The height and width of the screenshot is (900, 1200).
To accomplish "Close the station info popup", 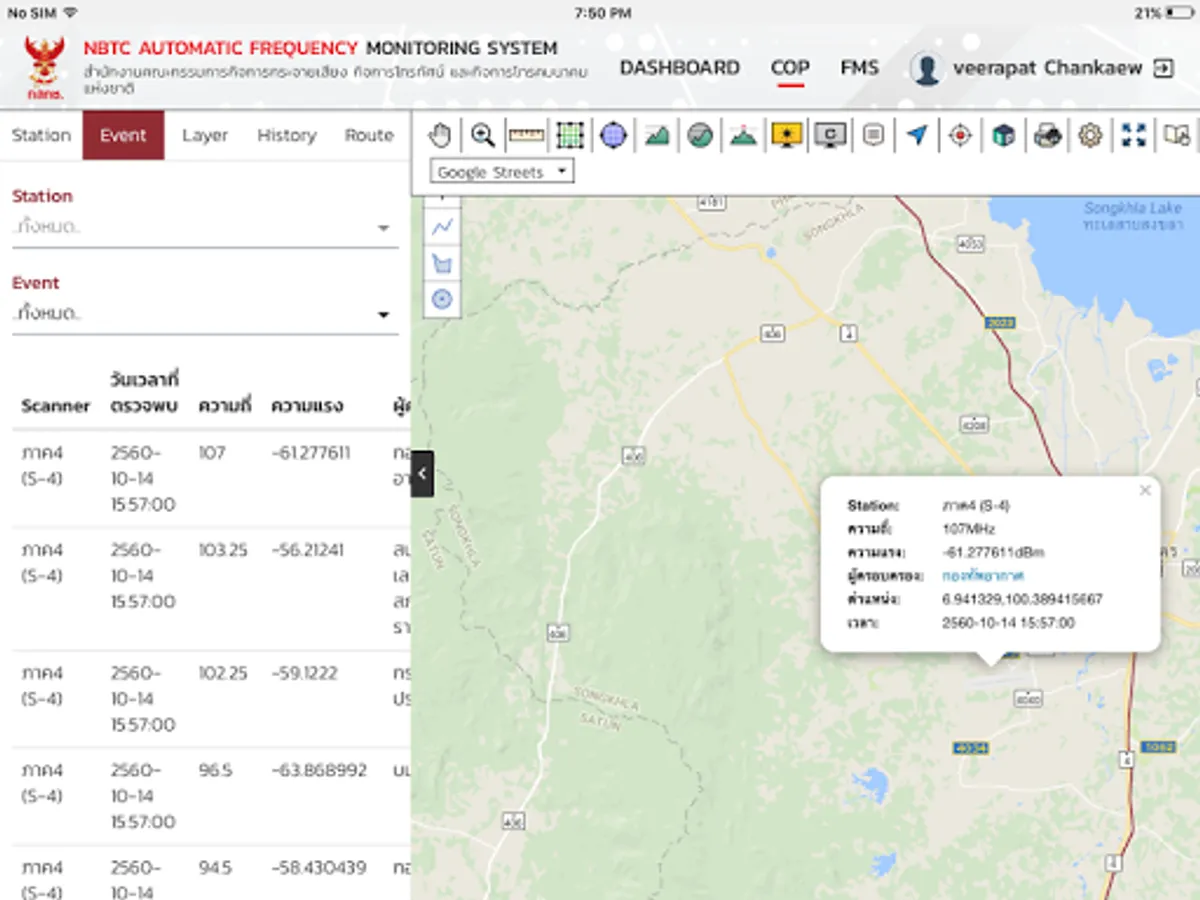I will [x=1145, y=490].
